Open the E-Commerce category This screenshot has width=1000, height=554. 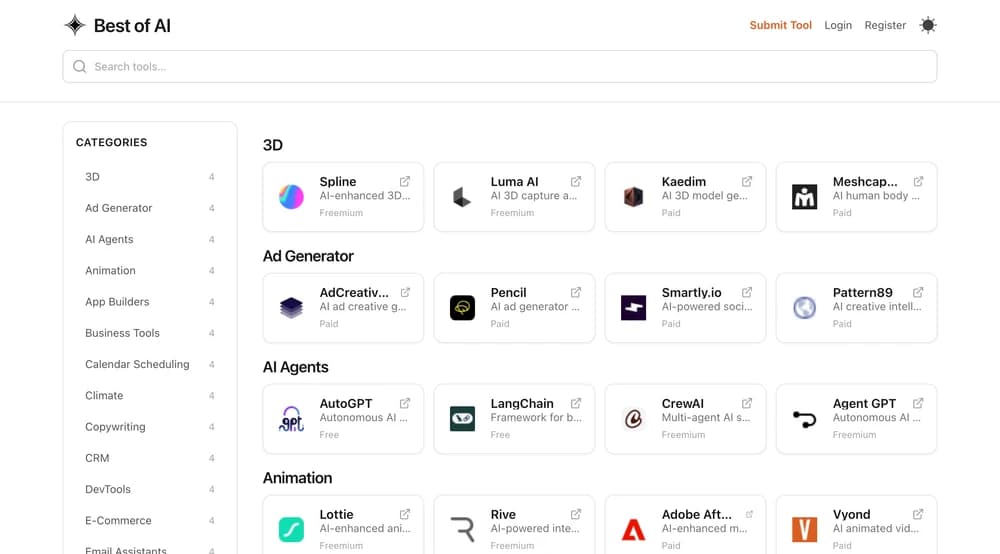coord(150,520)
